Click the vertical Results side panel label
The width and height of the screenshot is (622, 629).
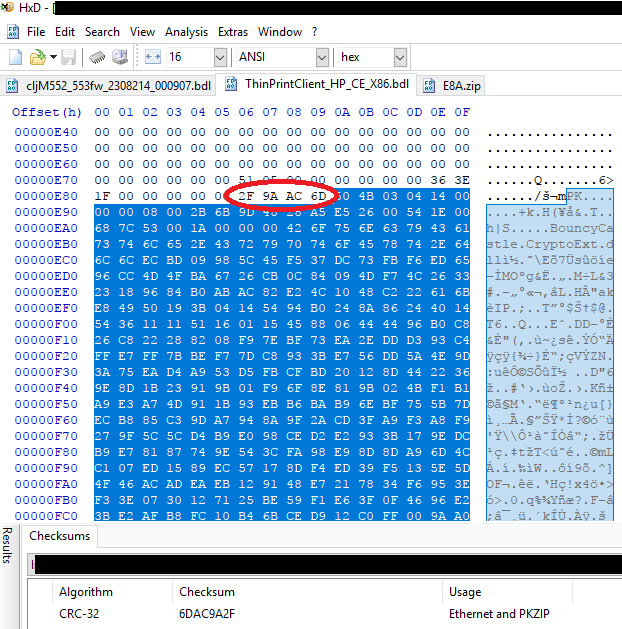(x=7, y=544)
